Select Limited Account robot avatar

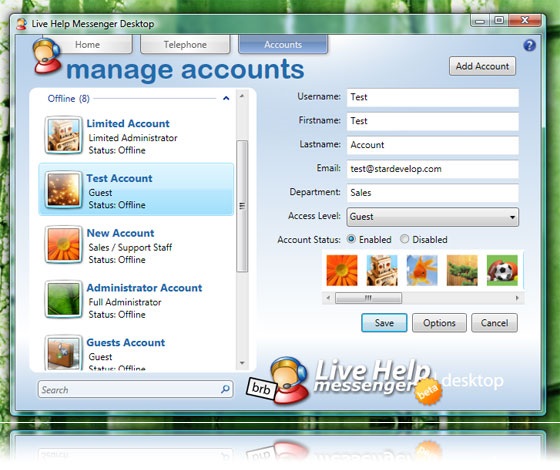pos(63,135)
